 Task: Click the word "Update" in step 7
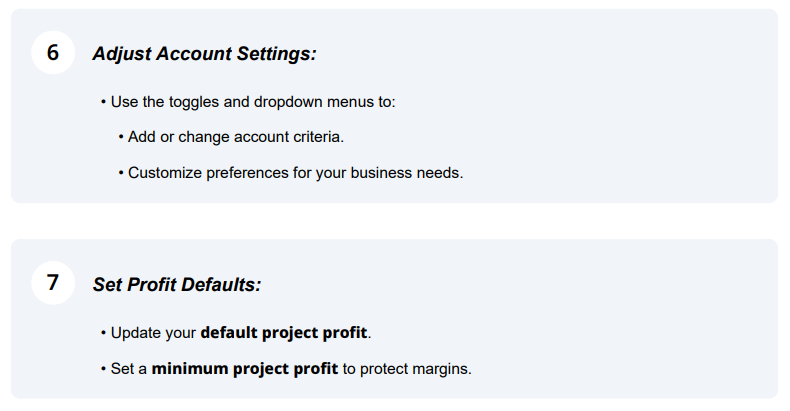click(133, 332)
